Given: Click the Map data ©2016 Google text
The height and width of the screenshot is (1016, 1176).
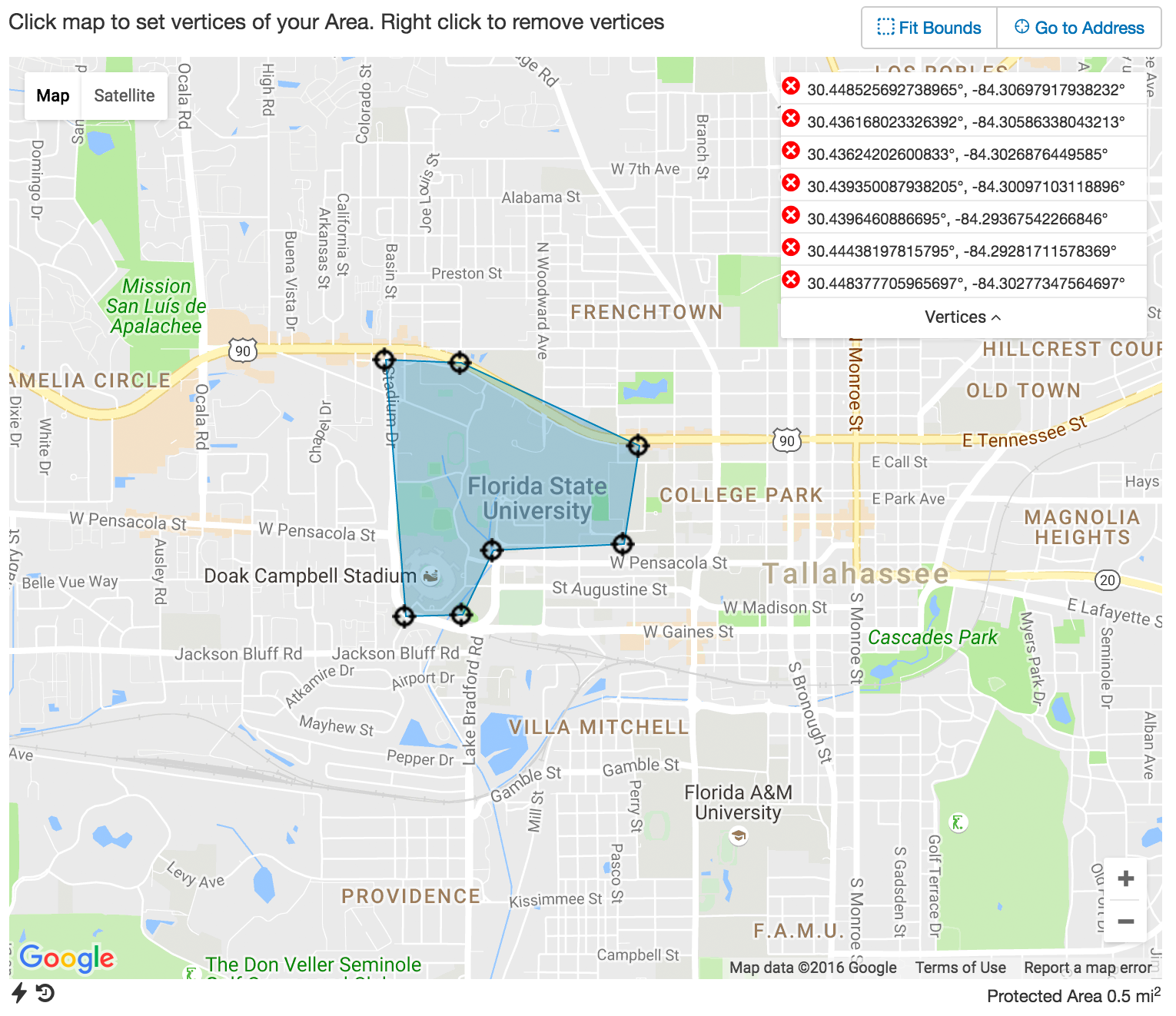Looking at the screenshot, I should tap(813, 968).
